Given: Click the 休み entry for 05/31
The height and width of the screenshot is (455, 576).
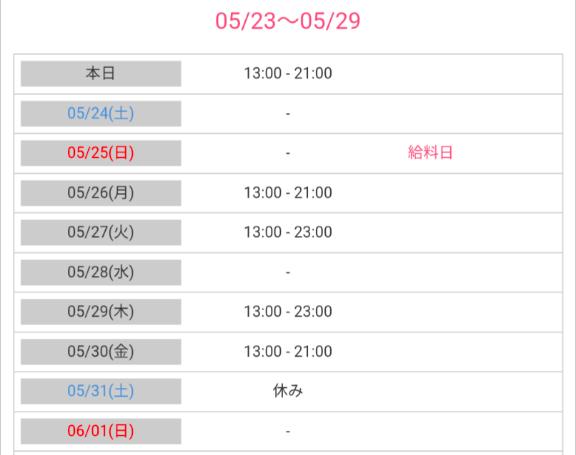Looking at the screenshot, I should click(288, 391).
